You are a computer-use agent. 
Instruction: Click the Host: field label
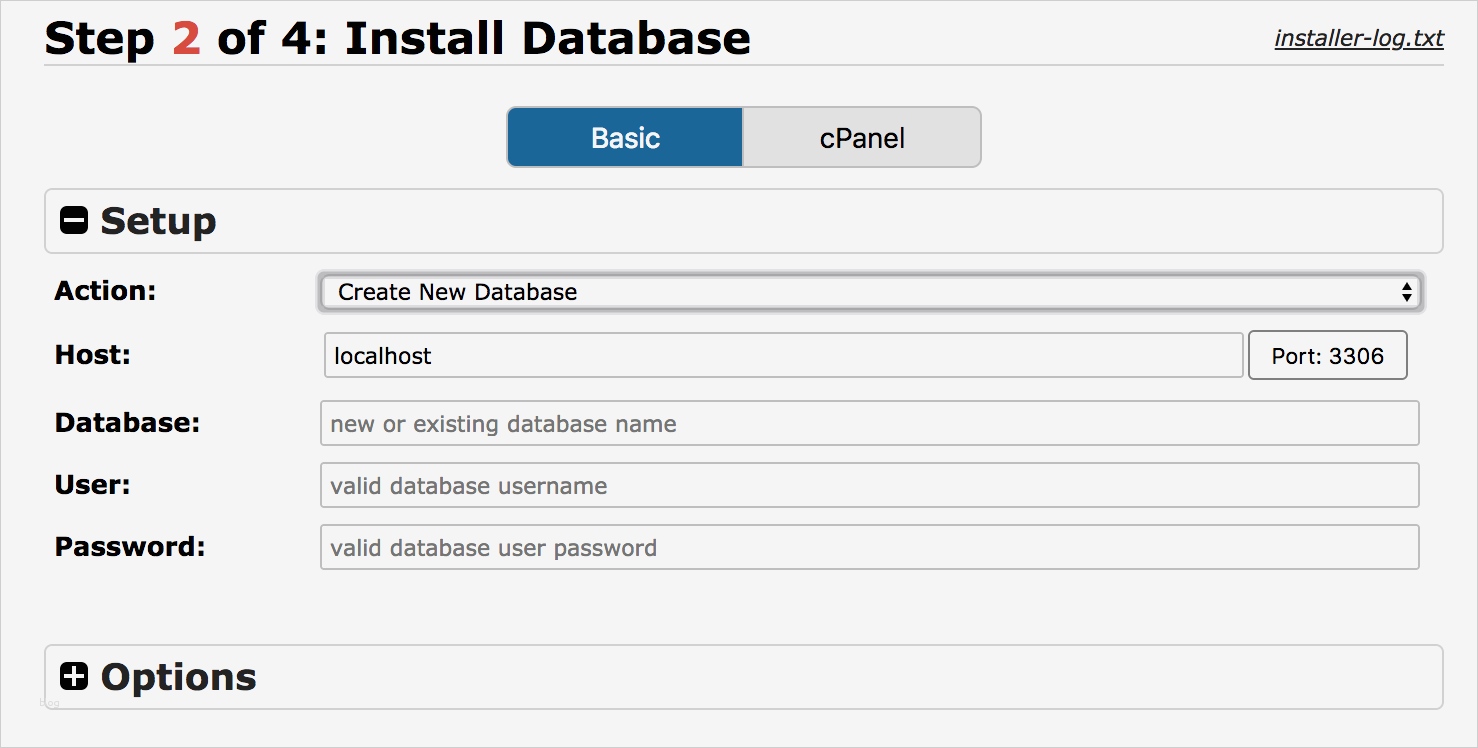pos(93,355)
